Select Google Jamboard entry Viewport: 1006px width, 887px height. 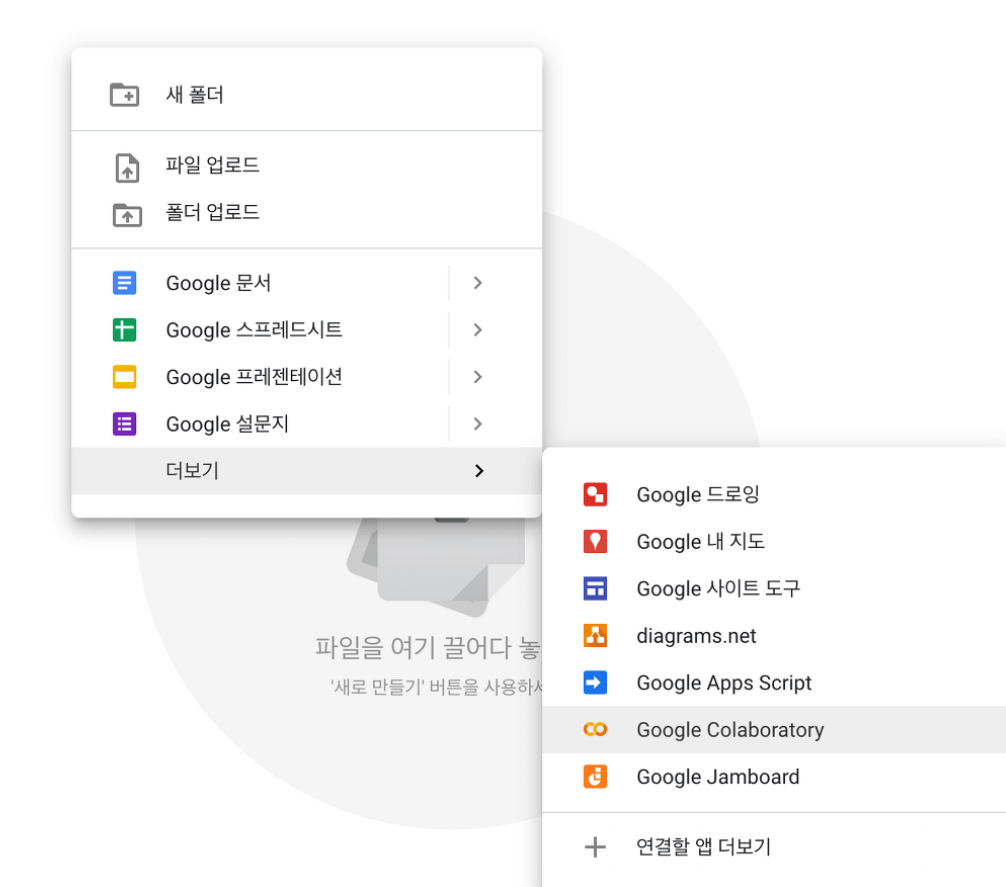tap(774, 777)
